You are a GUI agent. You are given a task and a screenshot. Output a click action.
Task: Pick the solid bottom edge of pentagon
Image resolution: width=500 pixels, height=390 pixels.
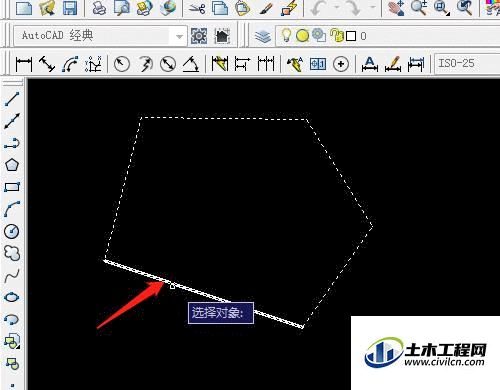click(x=204, y=294)
